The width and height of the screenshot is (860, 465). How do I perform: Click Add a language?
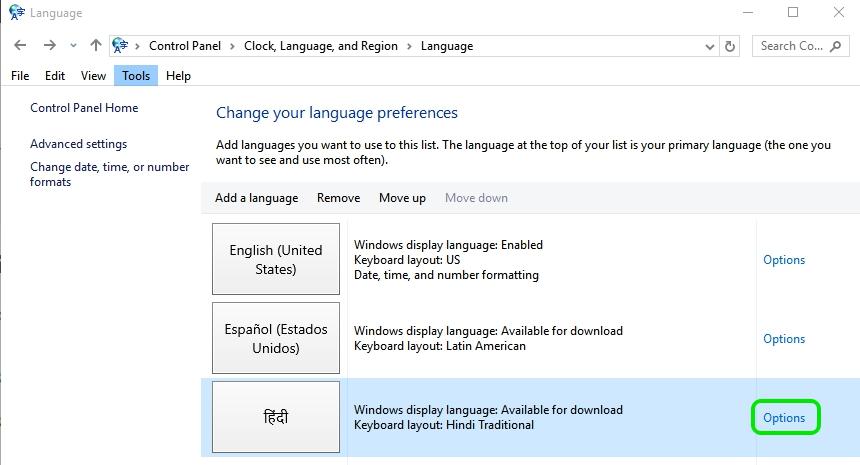point(257,198)
